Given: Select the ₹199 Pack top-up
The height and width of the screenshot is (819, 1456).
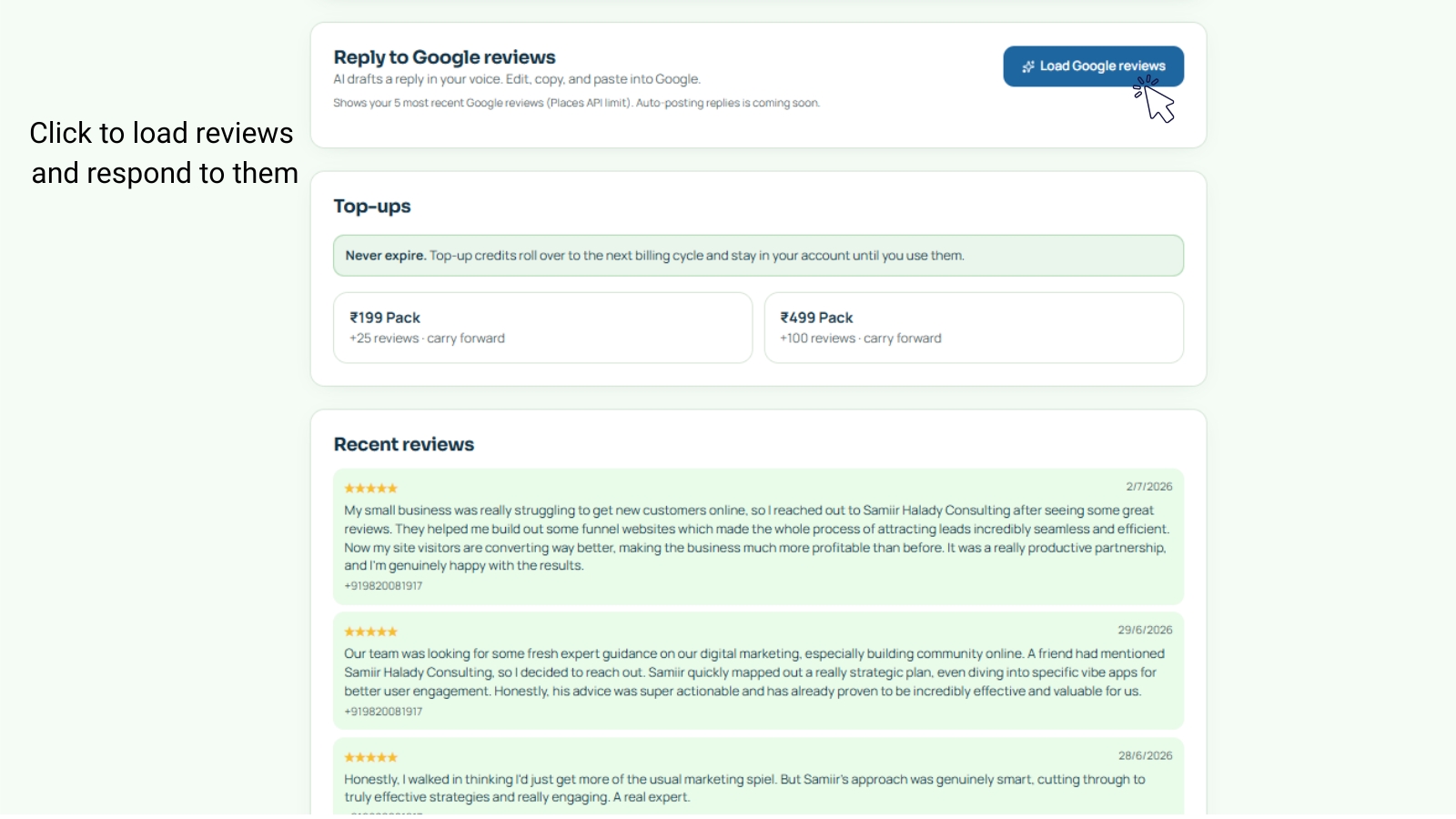Looking at the screenshot, I should [542, 328].
